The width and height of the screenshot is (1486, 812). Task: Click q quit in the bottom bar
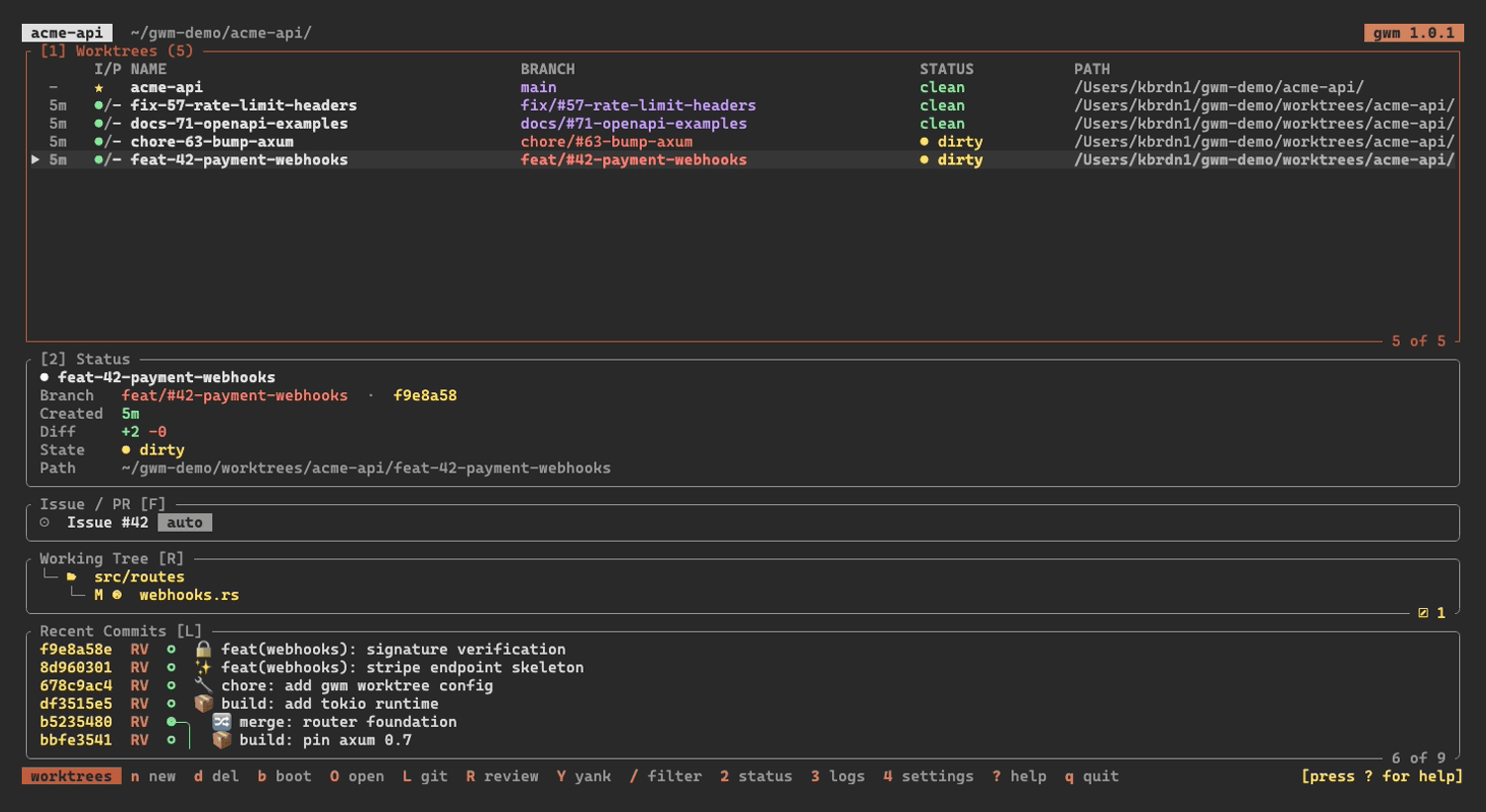pyautogui.click(x=1092, y=776)
